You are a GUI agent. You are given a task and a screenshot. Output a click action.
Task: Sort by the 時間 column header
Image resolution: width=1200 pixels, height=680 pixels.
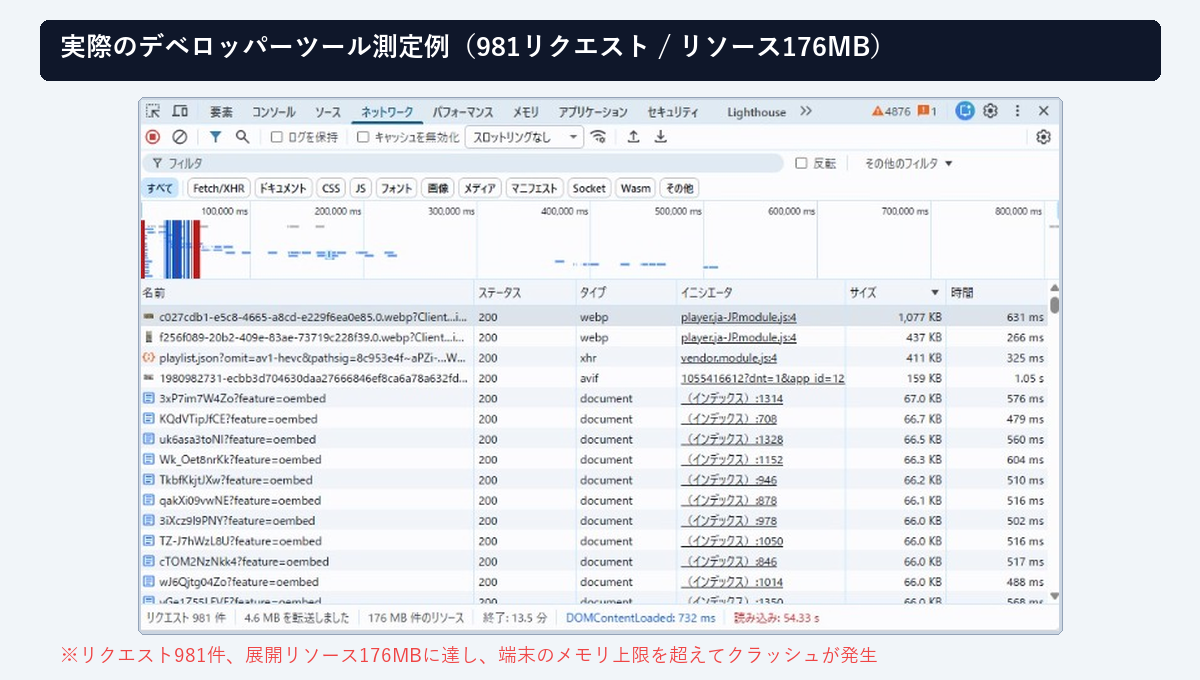pyautogui.click(x=997, y=293)
